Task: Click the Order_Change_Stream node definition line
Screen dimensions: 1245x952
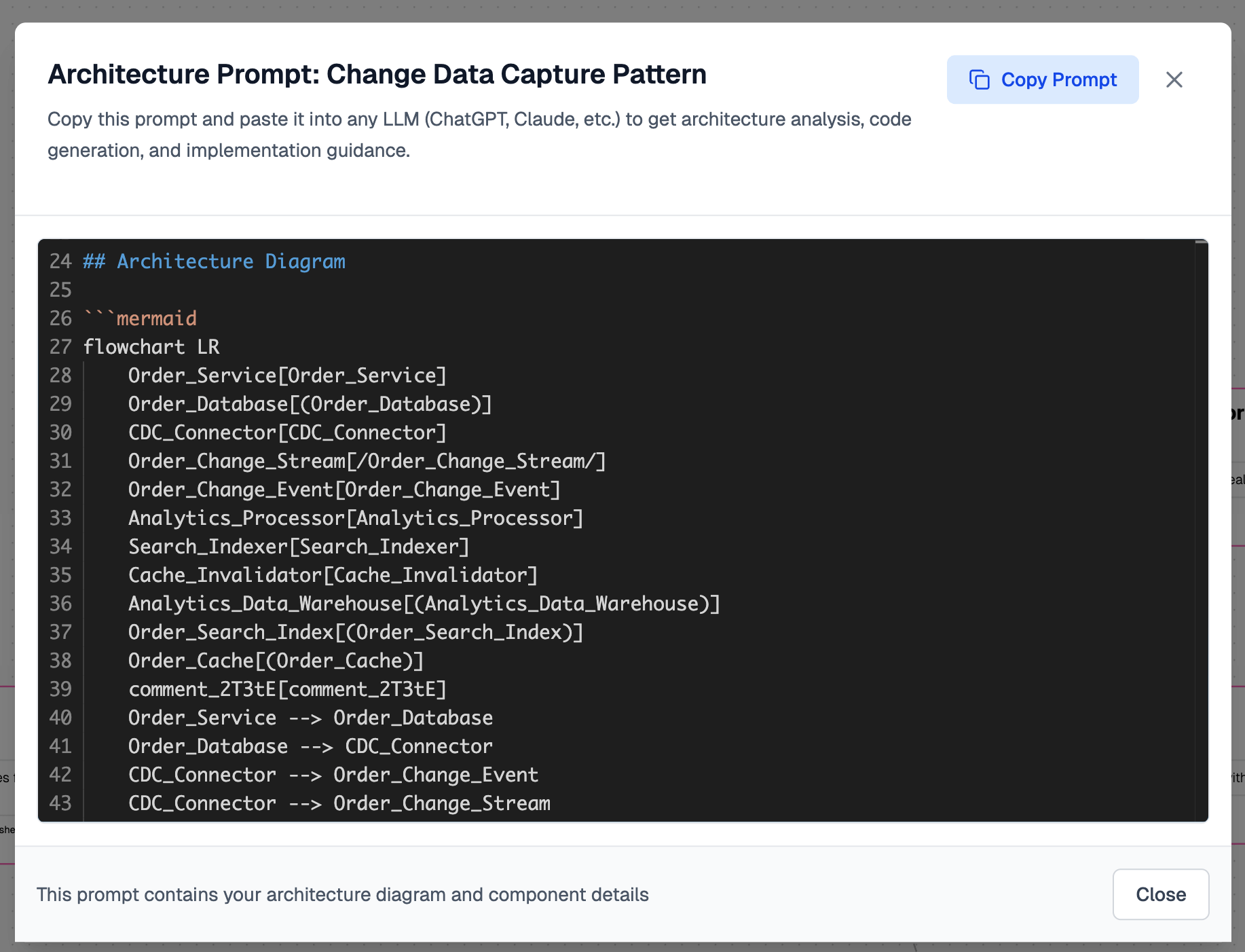Action: [x=367, y=461]
